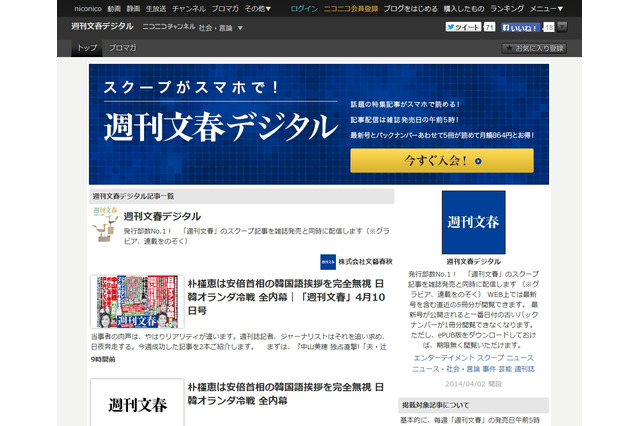Go to 生放送 in the top bar
Screen dimensions: 640x426
click(x=156, y=9)
